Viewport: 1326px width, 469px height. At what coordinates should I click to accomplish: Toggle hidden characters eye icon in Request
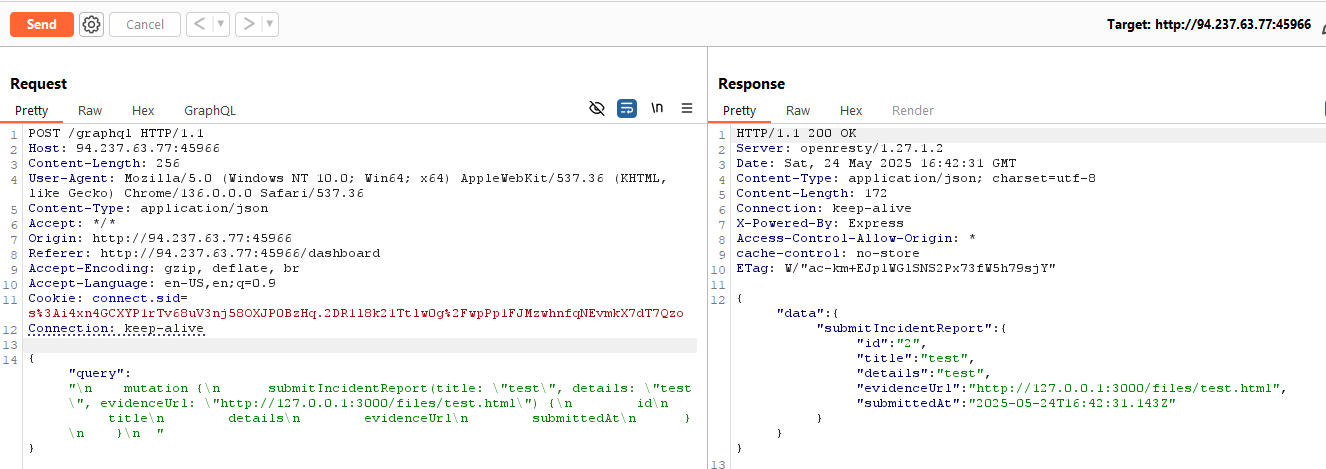tap(597, 108)
